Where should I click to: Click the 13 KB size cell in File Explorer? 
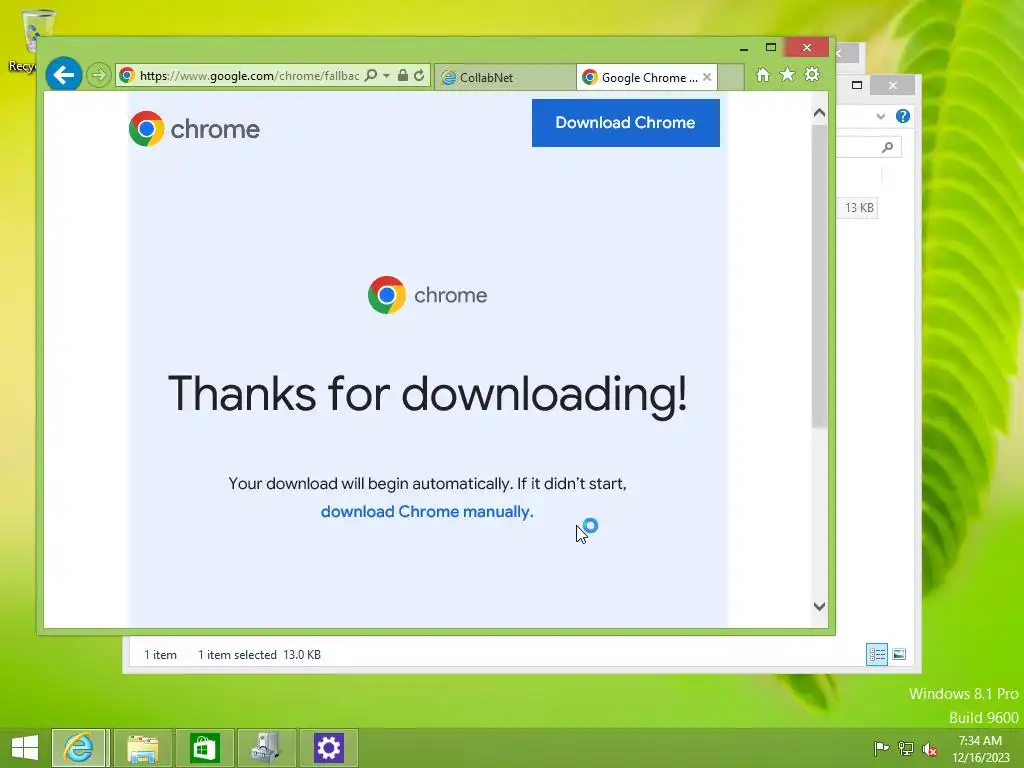(859, 208)
